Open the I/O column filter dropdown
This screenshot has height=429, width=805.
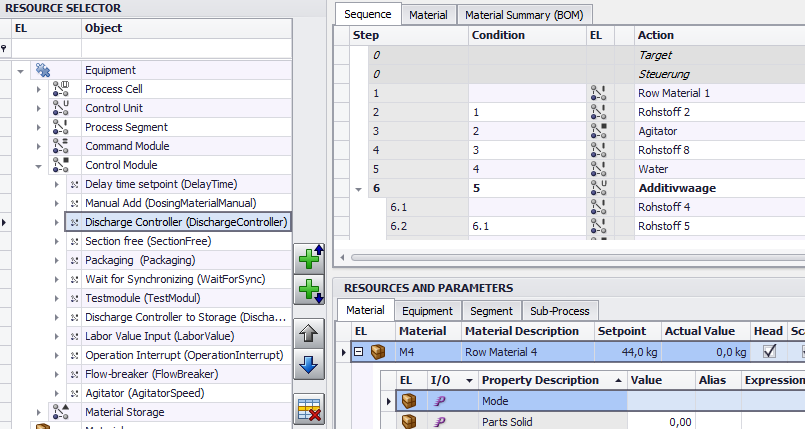(469, 381)
